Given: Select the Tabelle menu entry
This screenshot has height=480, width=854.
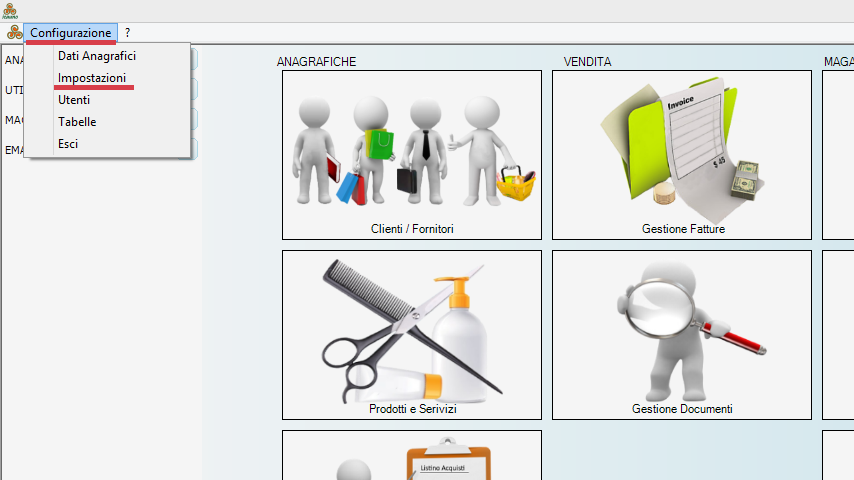Looking at the screenshot, I should click(77, 122).
